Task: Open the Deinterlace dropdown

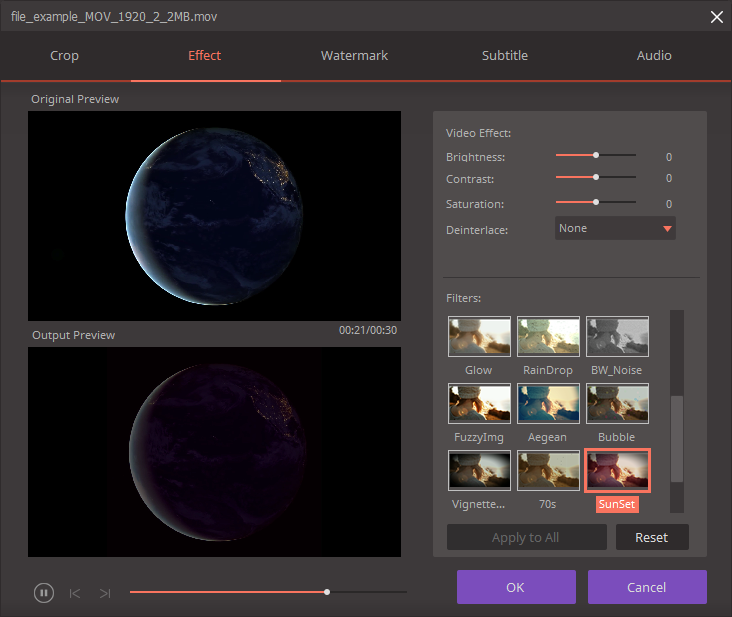Action: pyautogui.click(x=615, y=229)
